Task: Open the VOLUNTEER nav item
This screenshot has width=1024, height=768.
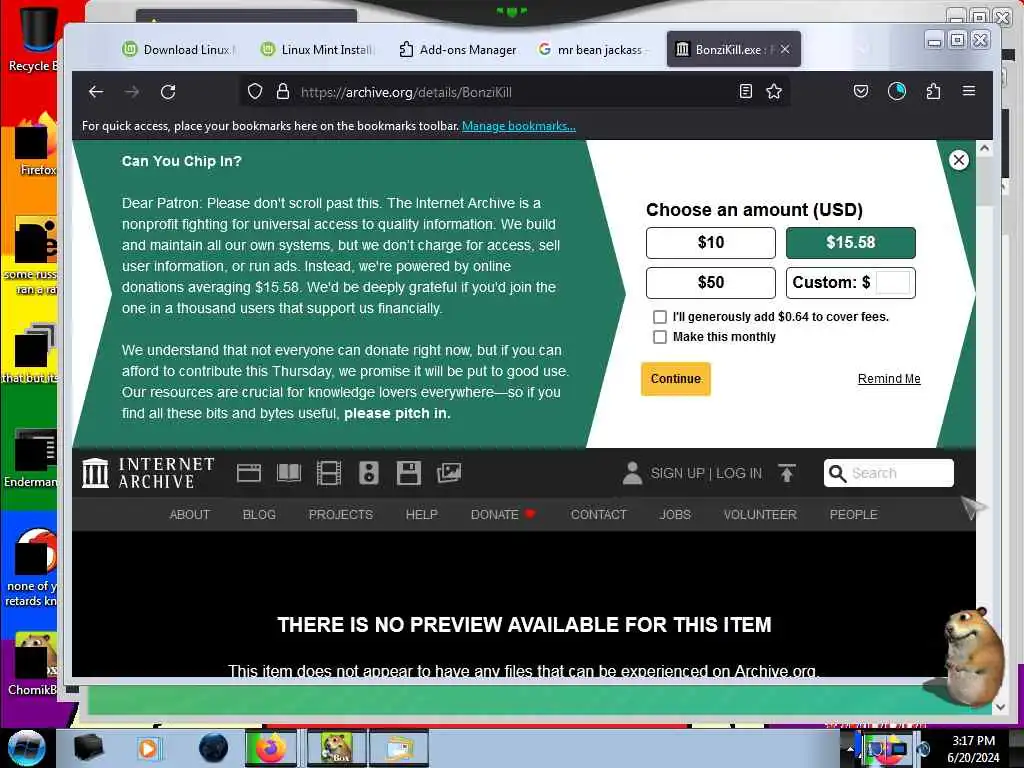Action: [x=760, y=515]
